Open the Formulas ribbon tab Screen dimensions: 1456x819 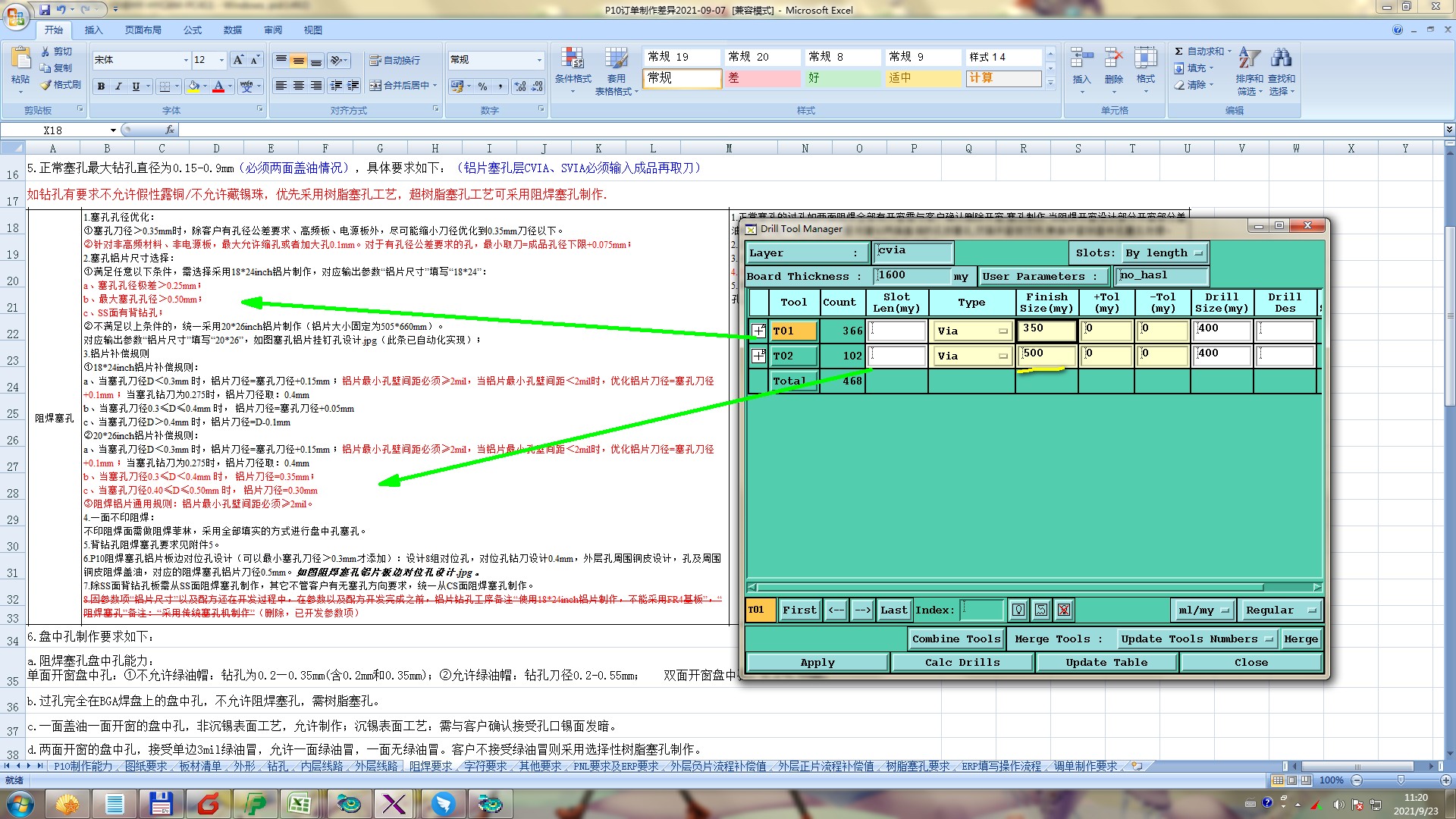[193, 30]
